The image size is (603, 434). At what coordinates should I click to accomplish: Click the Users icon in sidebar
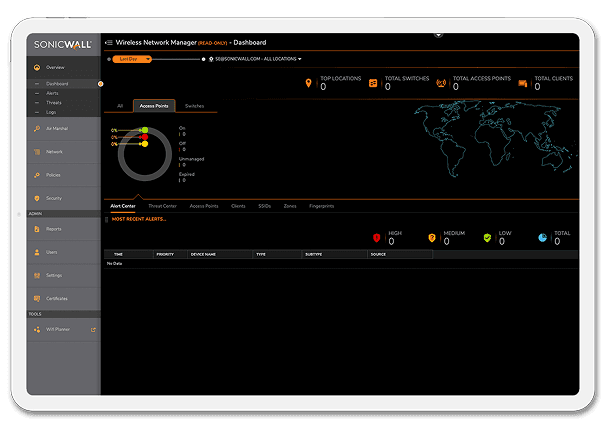point(38,252)
